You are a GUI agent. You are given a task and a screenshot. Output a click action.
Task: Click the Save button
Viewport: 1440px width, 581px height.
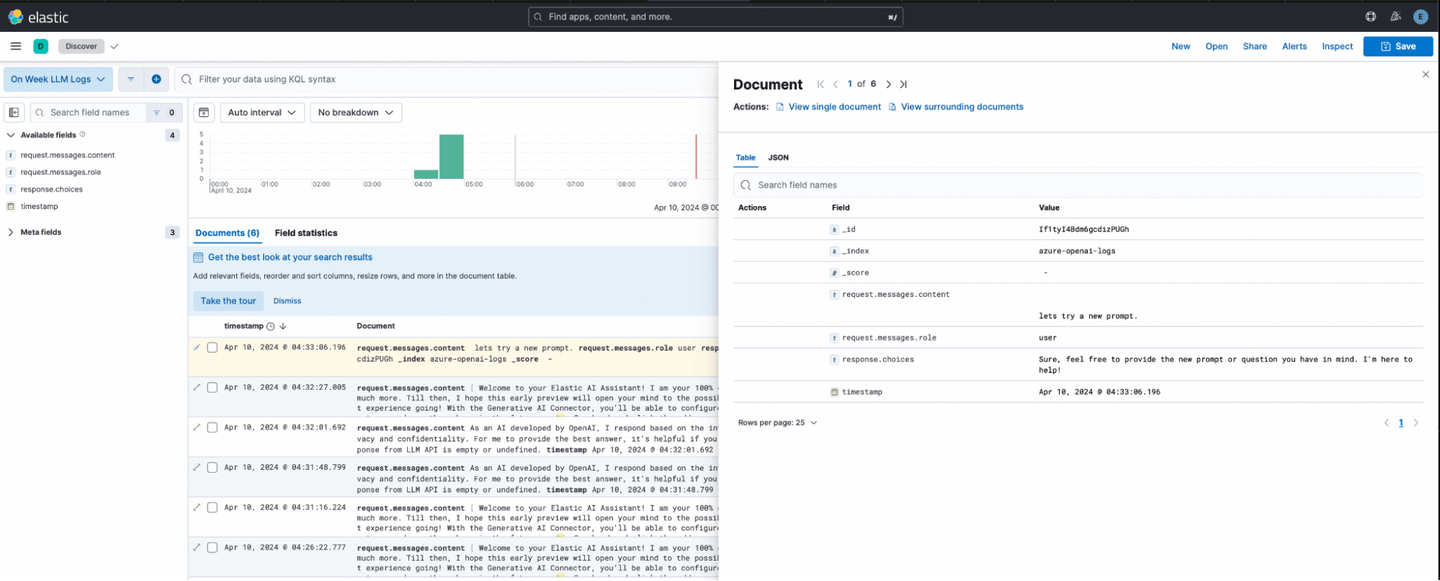1397,46
